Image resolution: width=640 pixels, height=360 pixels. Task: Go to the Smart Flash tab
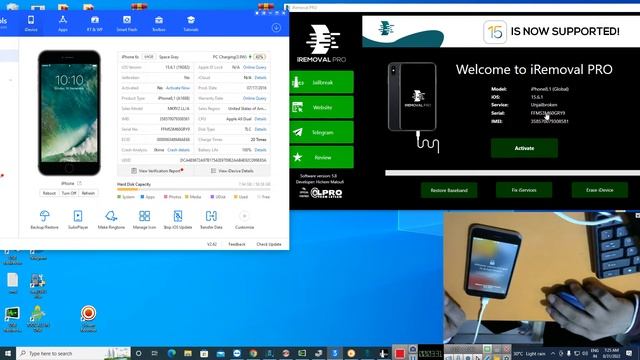[127, 24]
